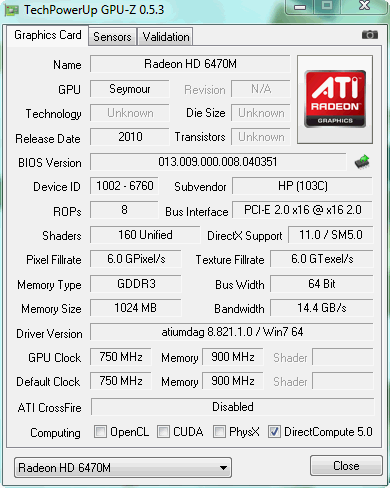390x488 pixels.
Task: Click the Driver Version text field
Action: pyautogui.click(x=232, y=332)
